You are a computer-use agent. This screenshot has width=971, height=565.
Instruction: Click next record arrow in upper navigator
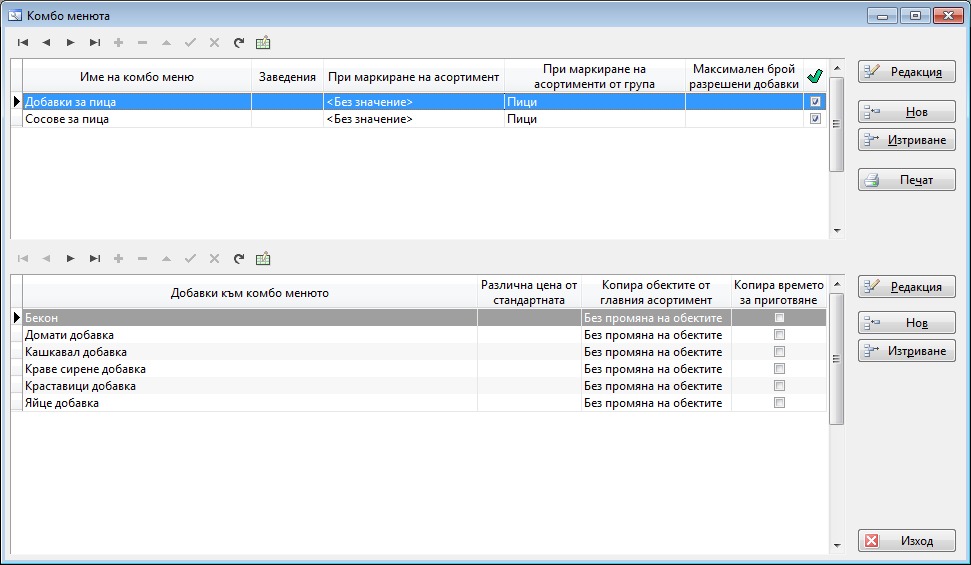[x=70, y=43]
